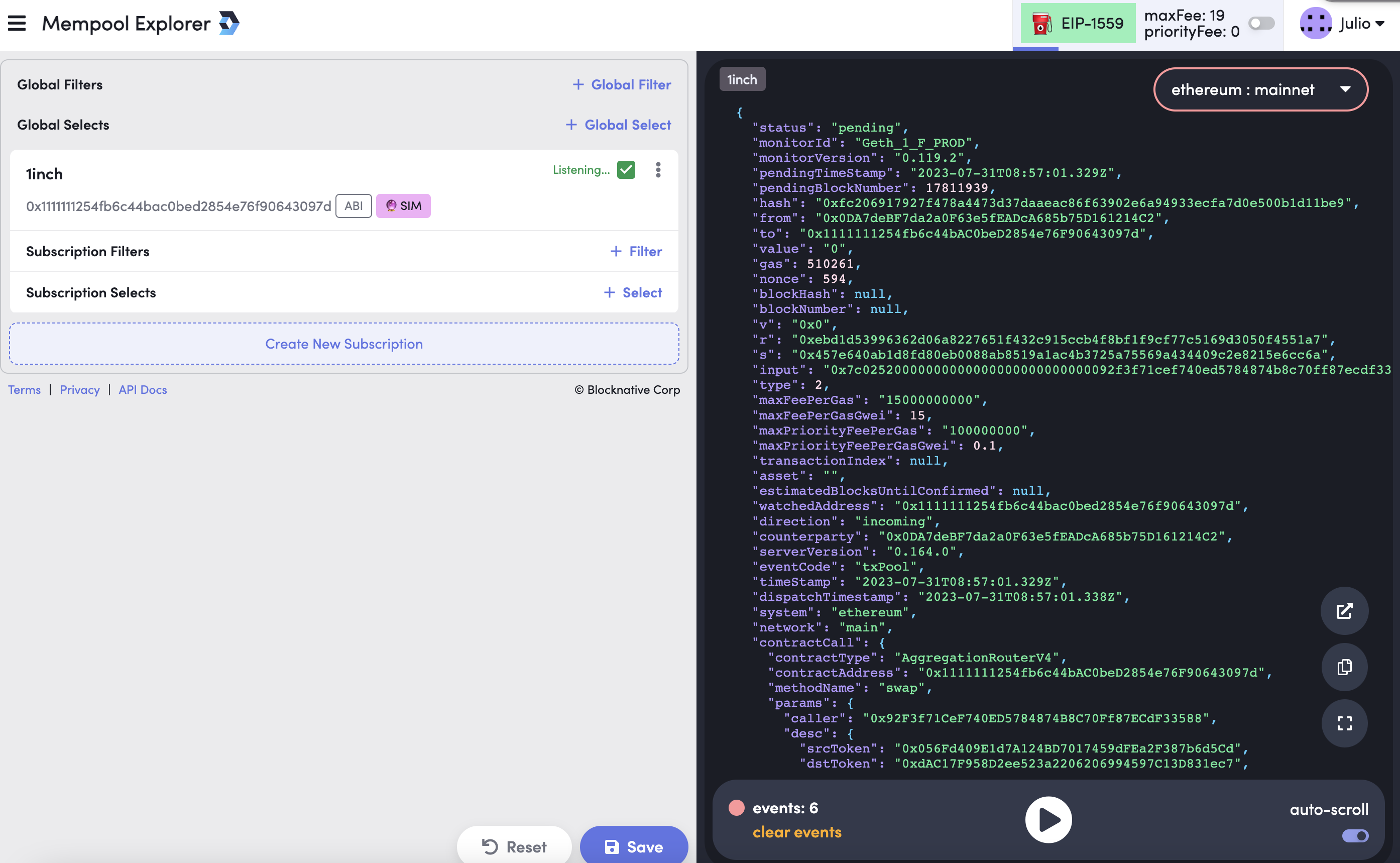Viewport: 1400px width, 863px height.
Task: Copy the transaction JSON using the copy icon
Action: (x=1344, y=667)
